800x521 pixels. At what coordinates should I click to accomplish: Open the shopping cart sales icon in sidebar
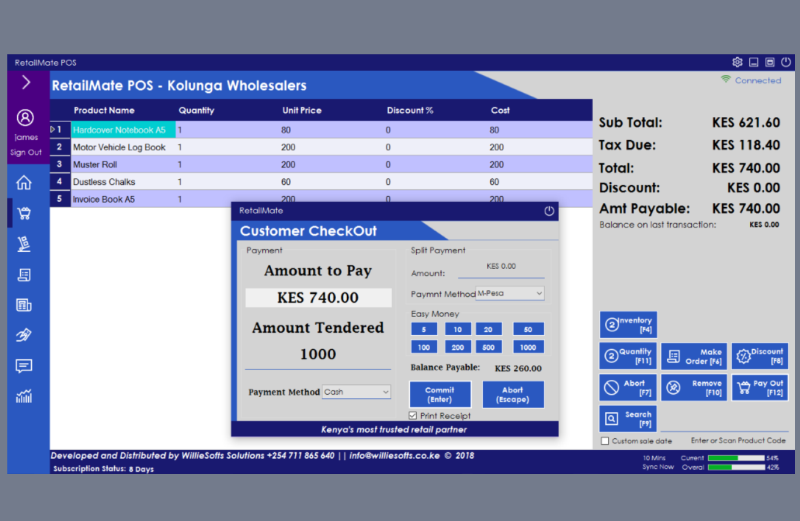pyautogui.click(x=24, y=213)
